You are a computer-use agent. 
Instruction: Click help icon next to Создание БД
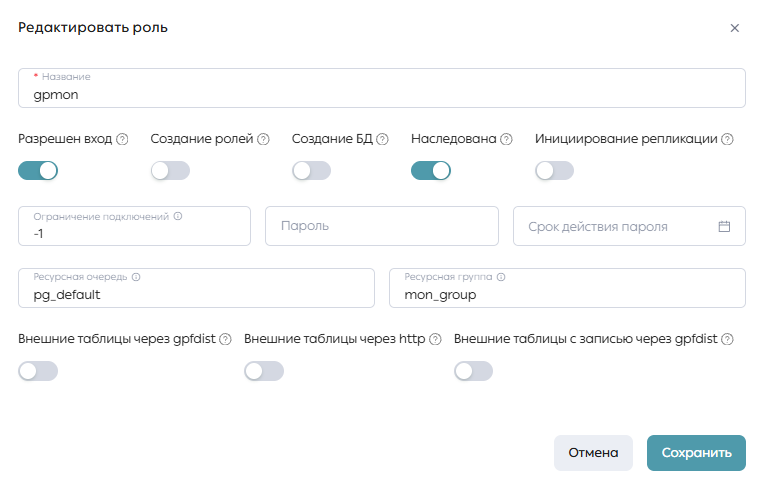(382, 140)
